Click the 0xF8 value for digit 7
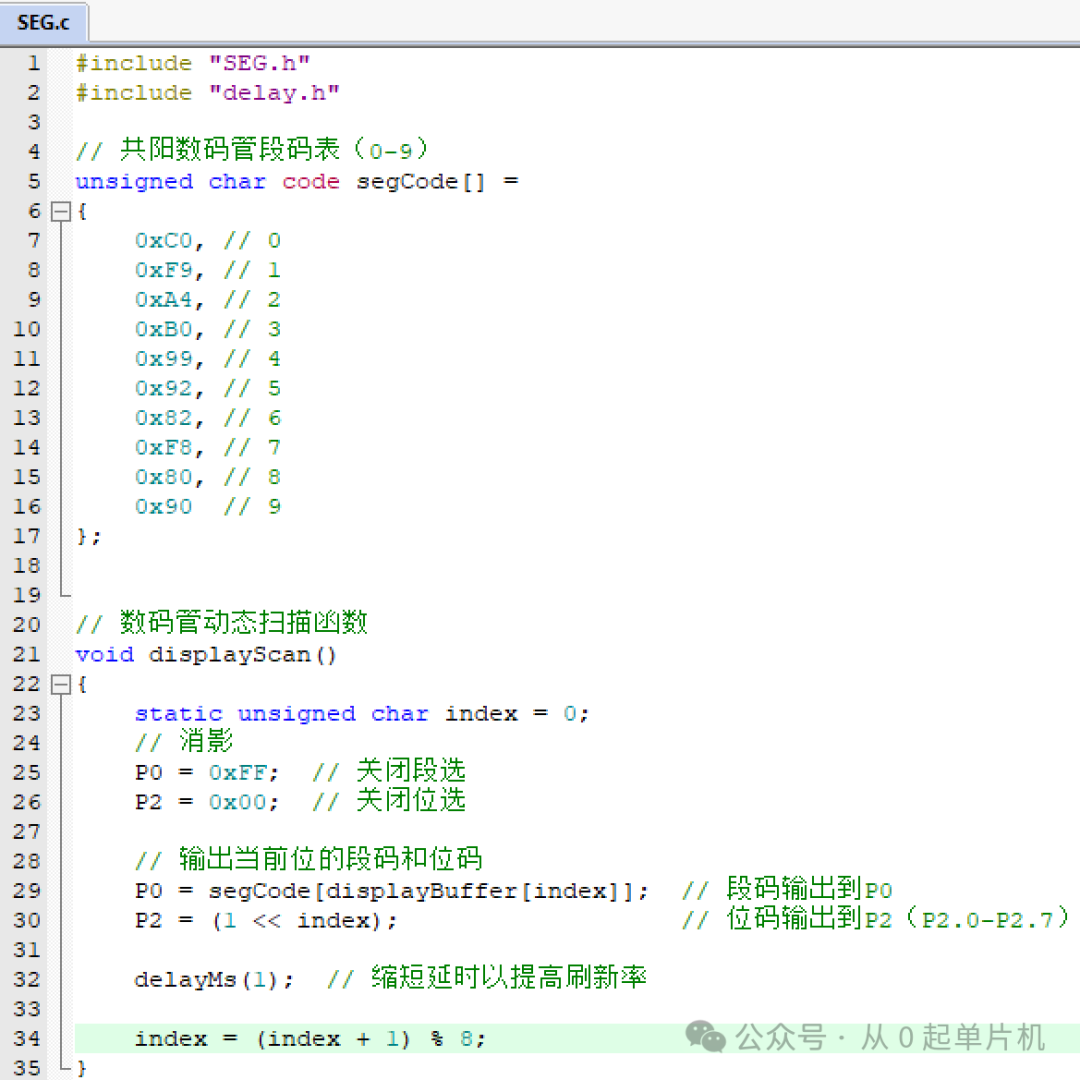Screen dimensions: 1080x1080 (x=164, y=448)
